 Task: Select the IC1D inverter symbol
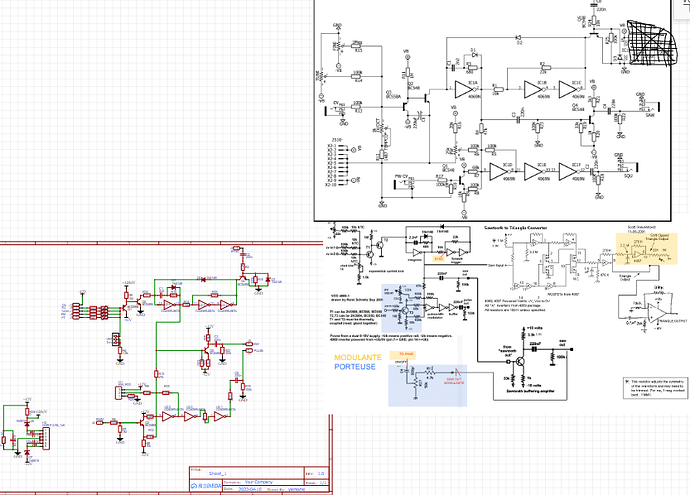(x=499, y=172)
